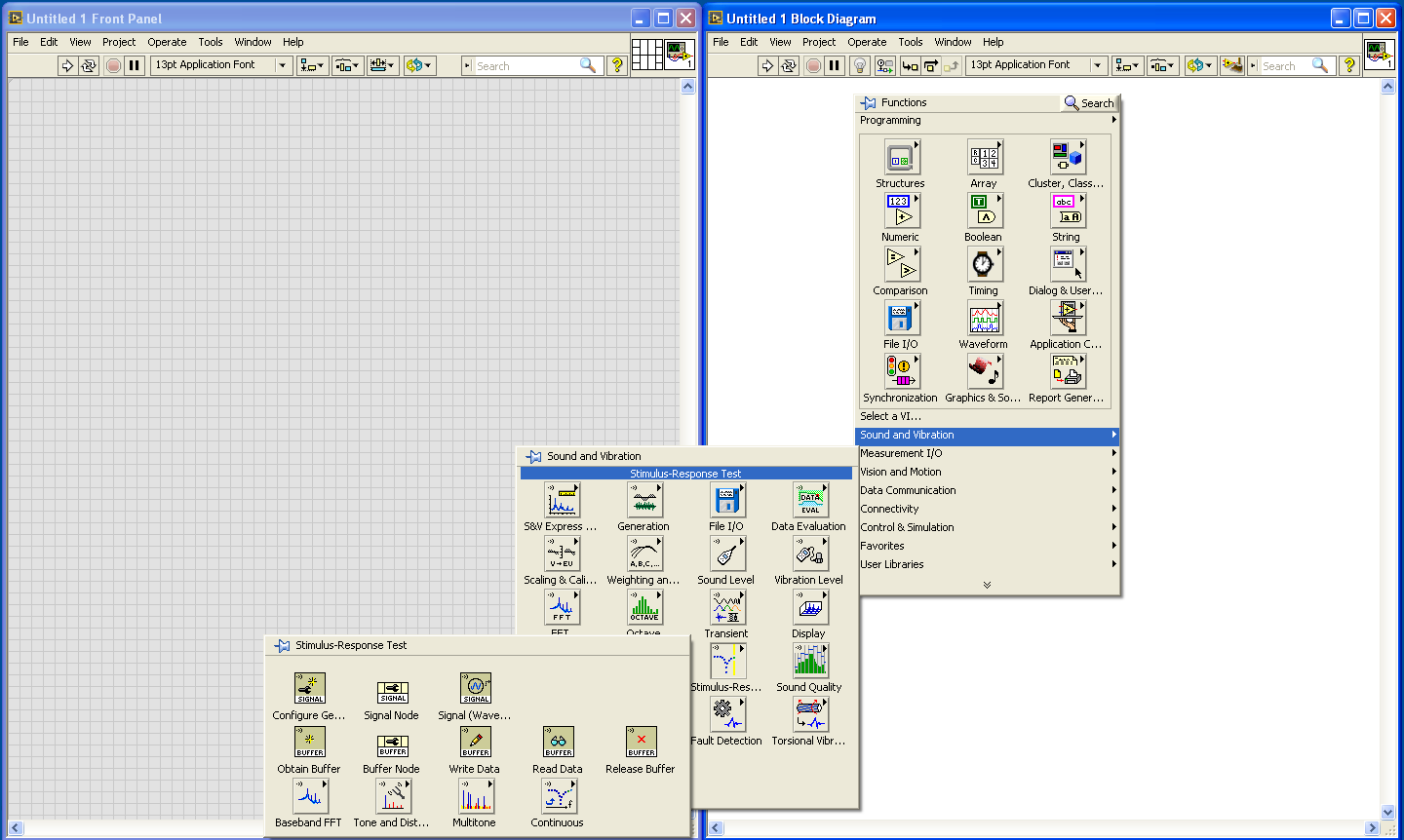Screen dimensions: 1404x840
Task: Open Align Objects dropdown in Block Diagram
Action: tap(1127, 65)
